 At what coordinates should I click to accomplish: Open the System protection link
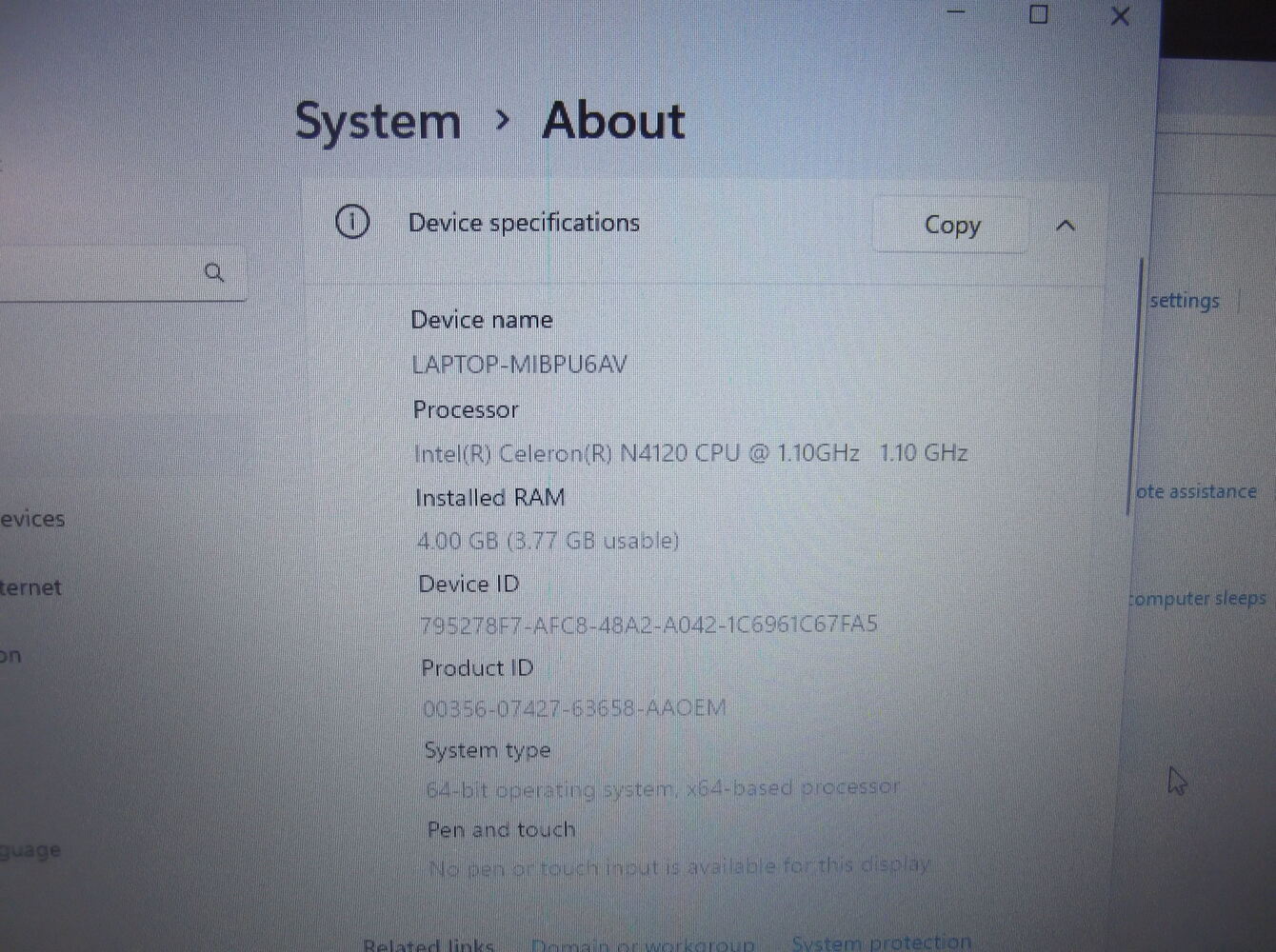pos(881,942)
